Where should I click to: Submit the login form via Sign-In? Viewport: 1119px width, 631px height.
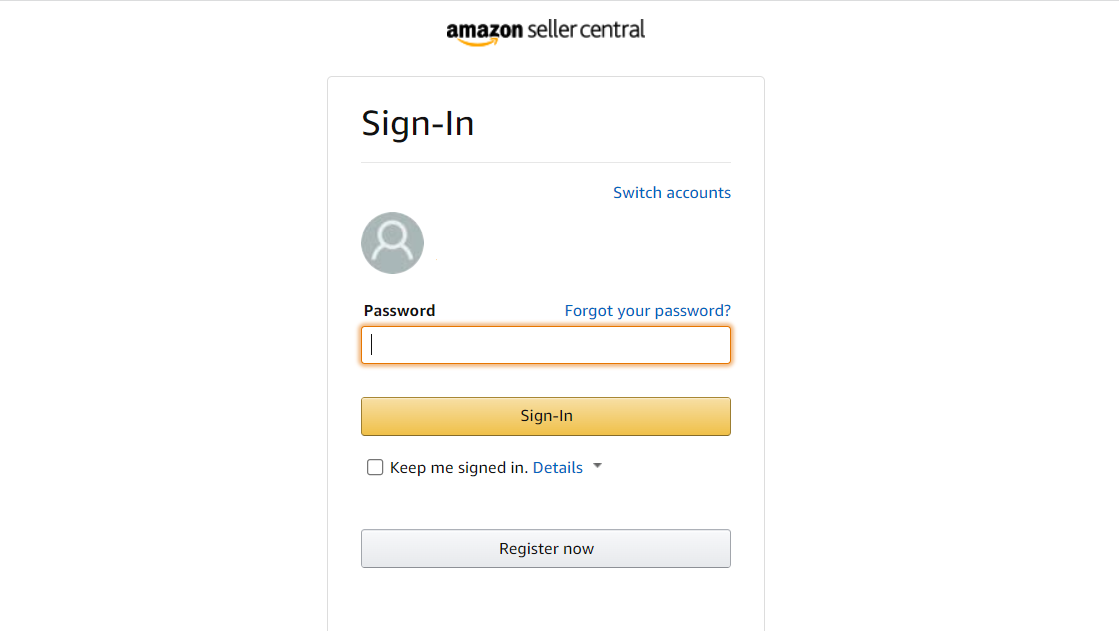coord(546,416)
